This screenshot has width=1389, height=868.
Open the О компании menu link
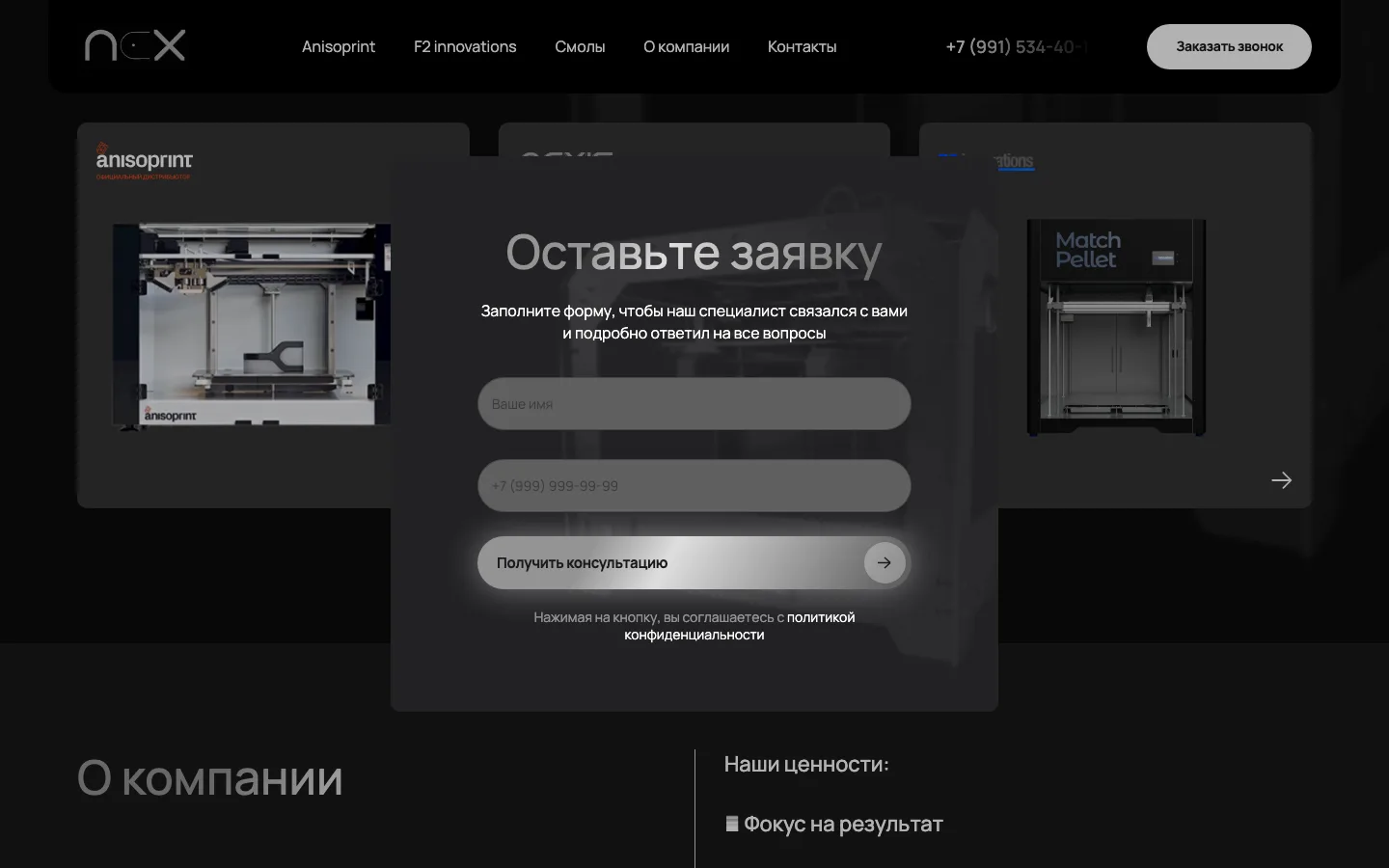click(686, 46)
